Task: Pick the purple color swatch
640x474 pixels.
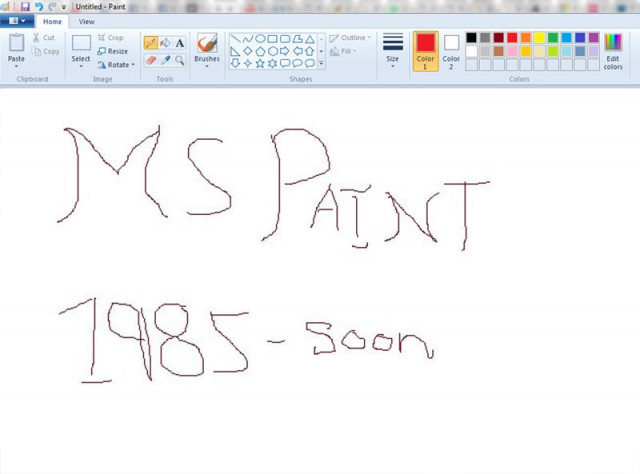Action: click(593, 38)
